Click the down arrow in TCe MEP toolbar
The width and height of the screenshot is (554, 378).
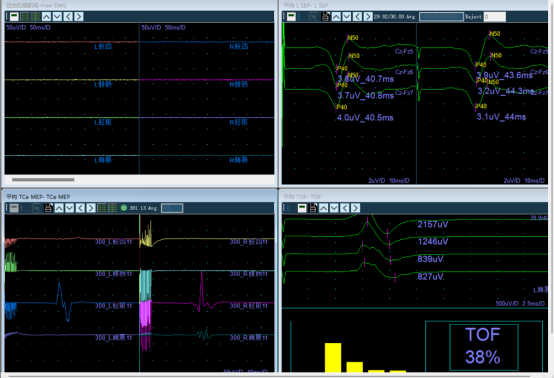click(x=70, y=208)
